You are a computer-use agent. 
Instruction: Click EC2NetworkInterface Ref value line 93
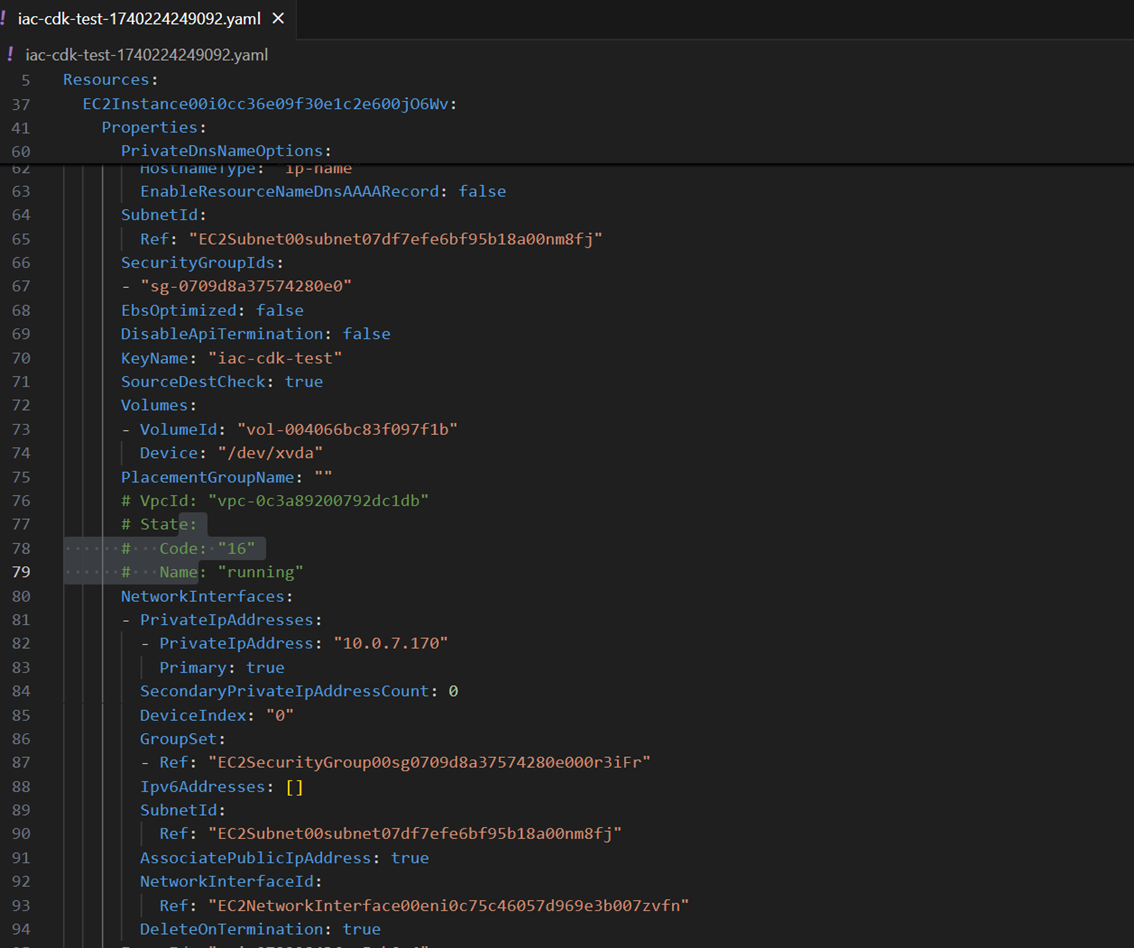(448, 905)
